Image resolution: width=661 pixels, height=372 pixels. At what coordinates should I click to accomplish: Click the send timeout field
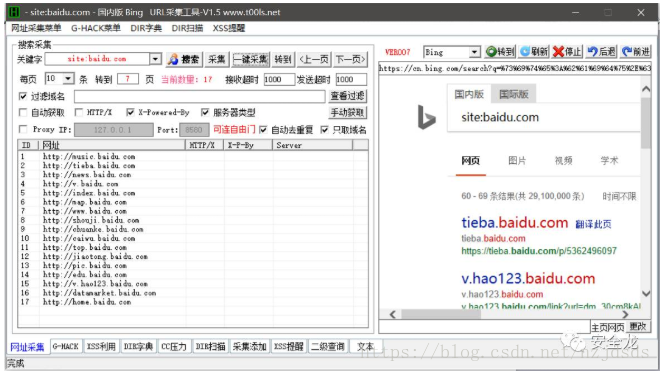click(x=351, y=79)
